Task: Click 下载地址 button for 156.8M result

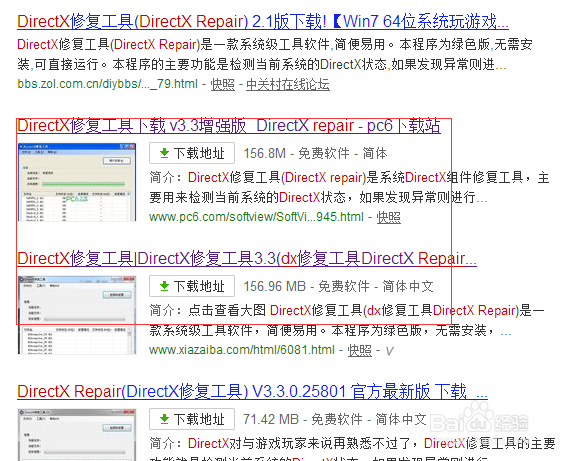Action: 192,153
